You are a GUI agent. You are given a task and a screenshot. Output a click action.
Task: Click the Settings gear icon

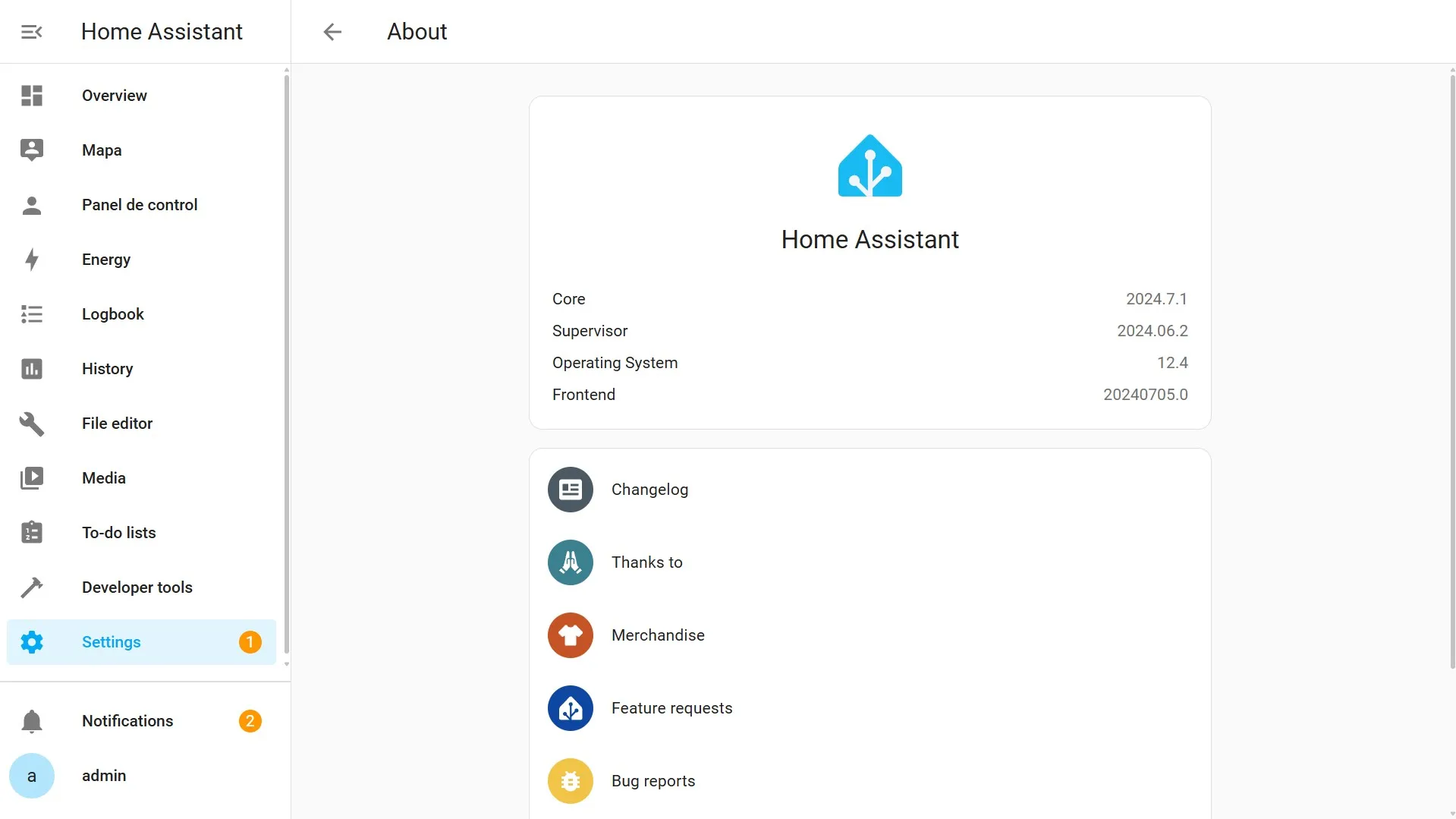pos(32,642)
